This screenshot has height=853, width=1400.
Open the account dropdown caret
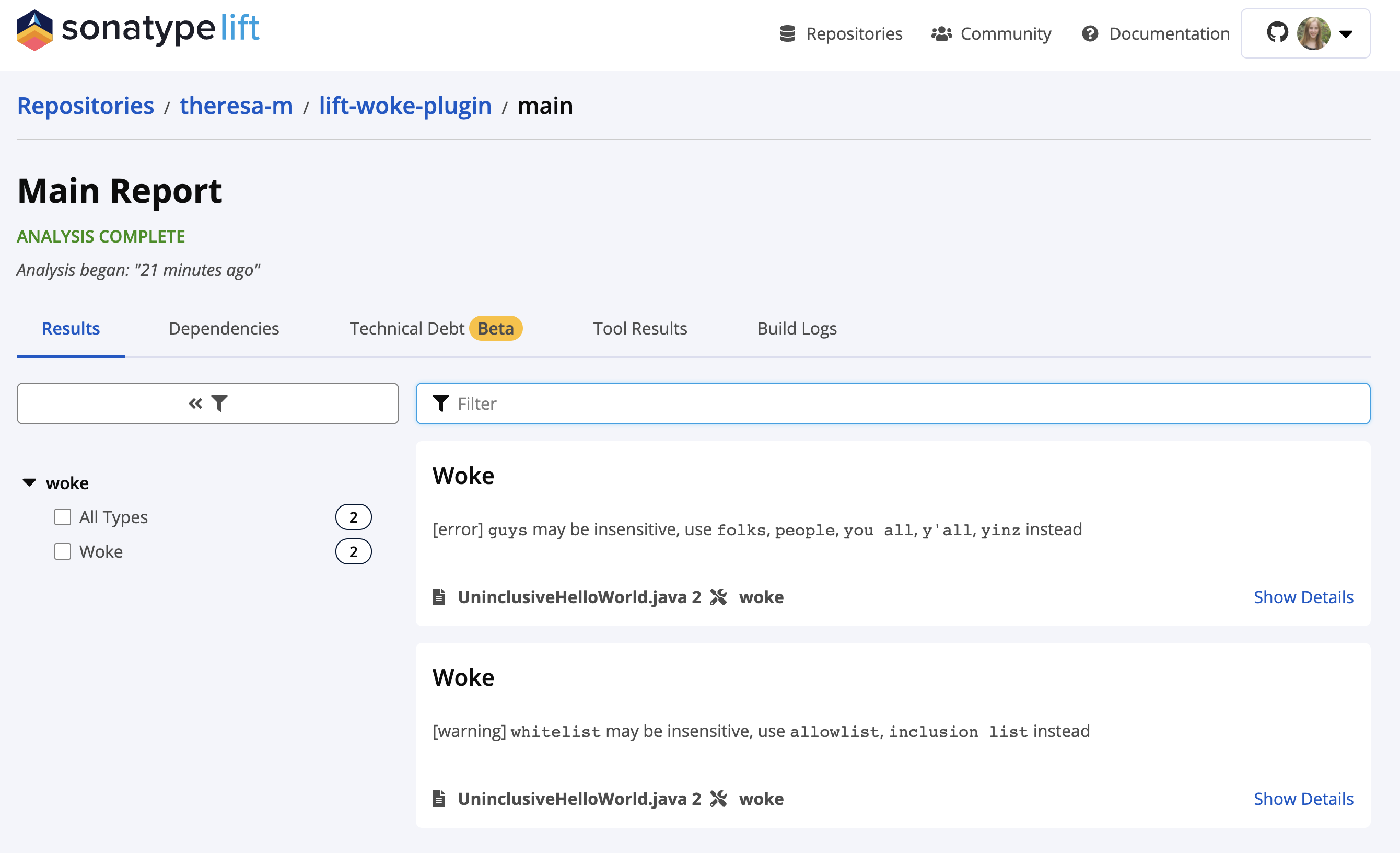pyautogui.click(x=1346, y=33)
